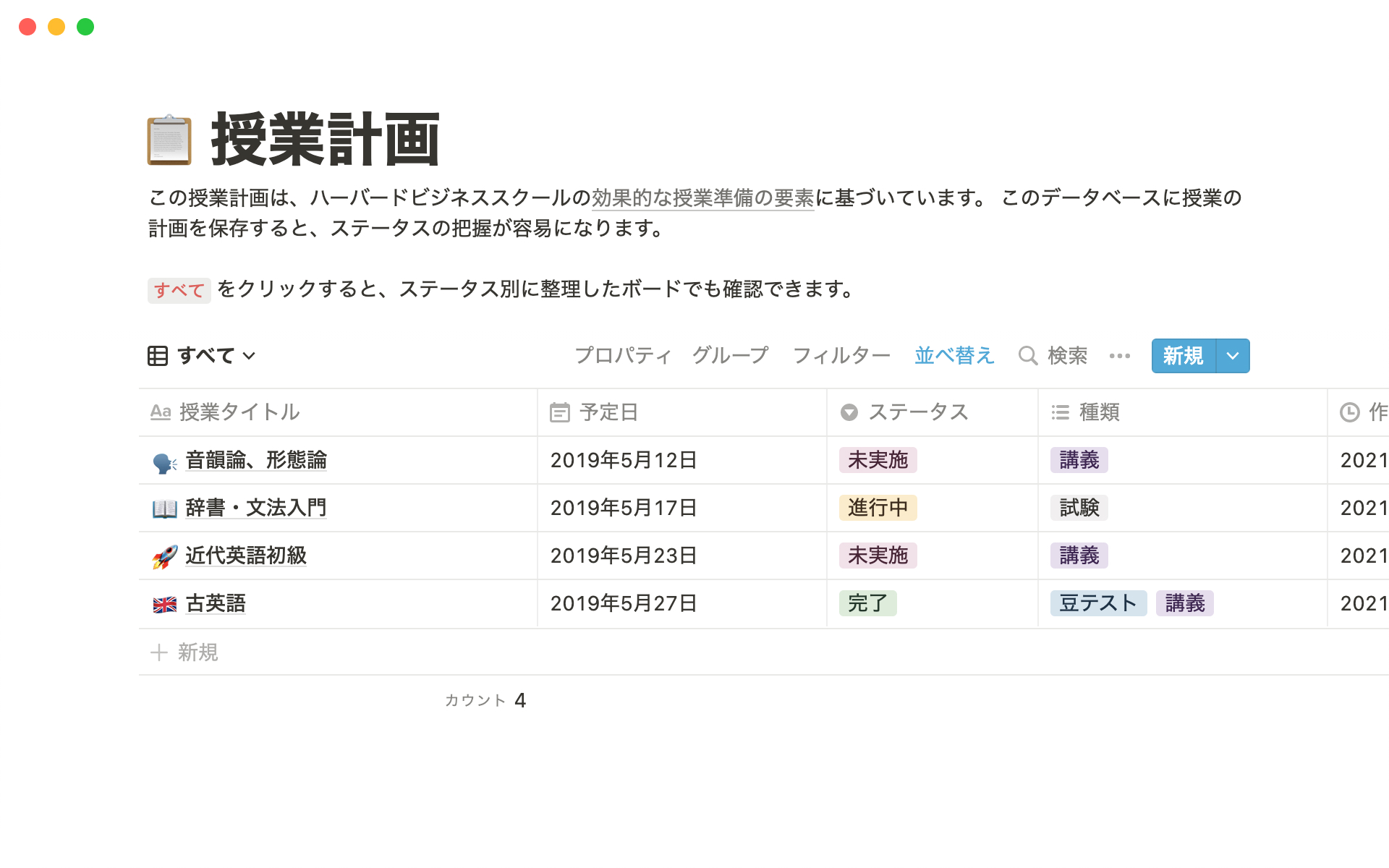Select the yellow 進行中 status tag
Screen dimensions: 1389x868
point(878,508)
